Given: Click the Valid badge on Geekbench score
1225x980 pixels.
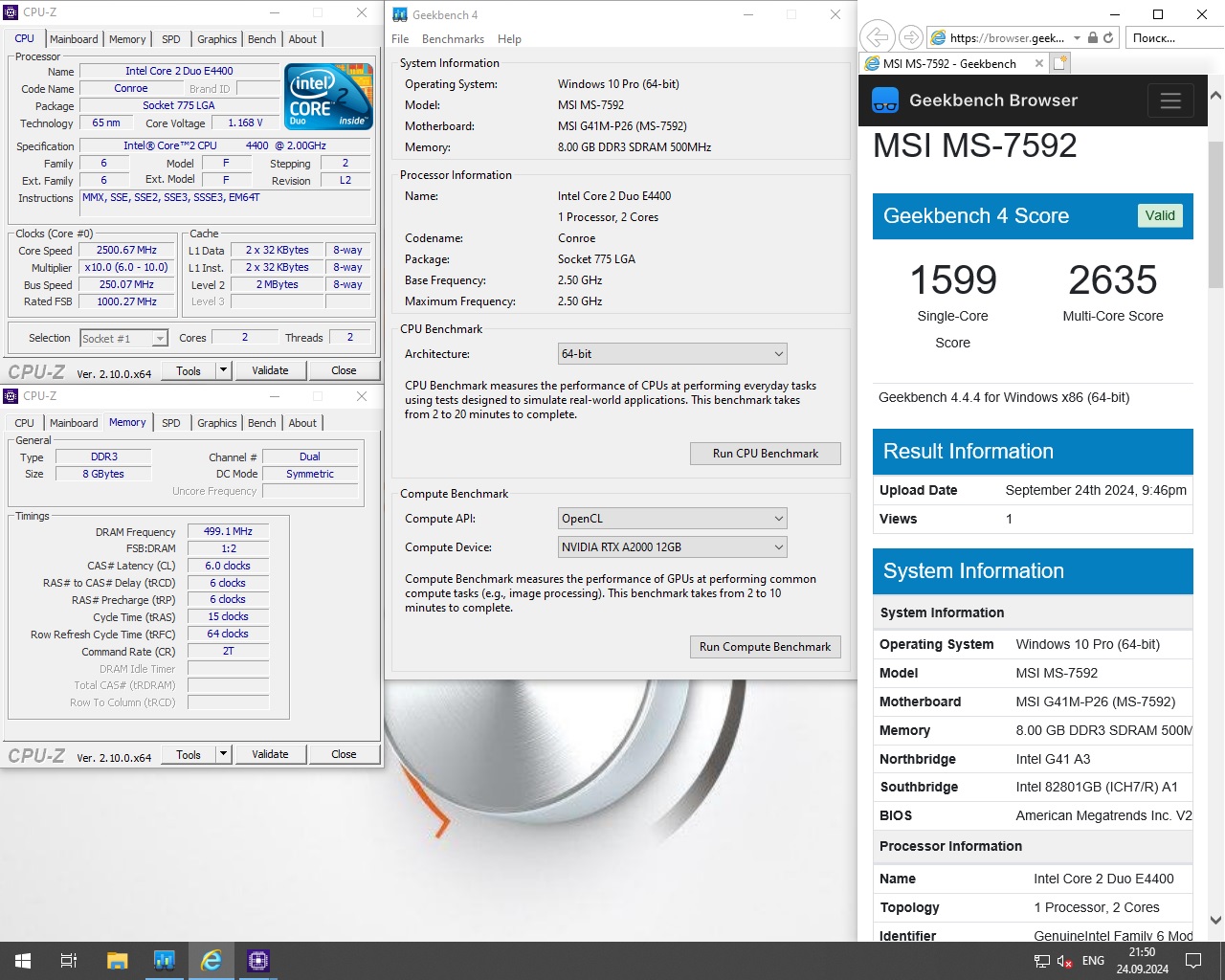Looking at the screenshot, I should coord(1160,216).
